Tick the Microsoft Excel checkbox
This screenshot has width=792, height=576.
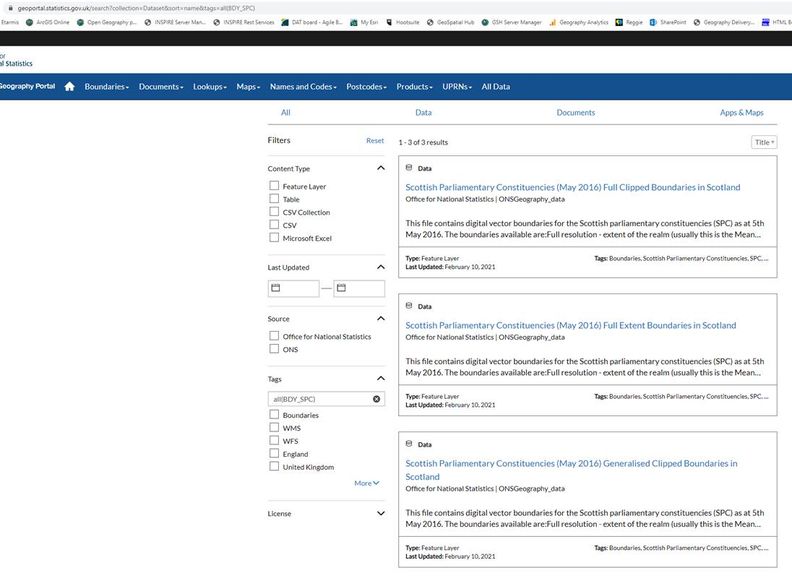pyautogui.click(x=274, y=237)
